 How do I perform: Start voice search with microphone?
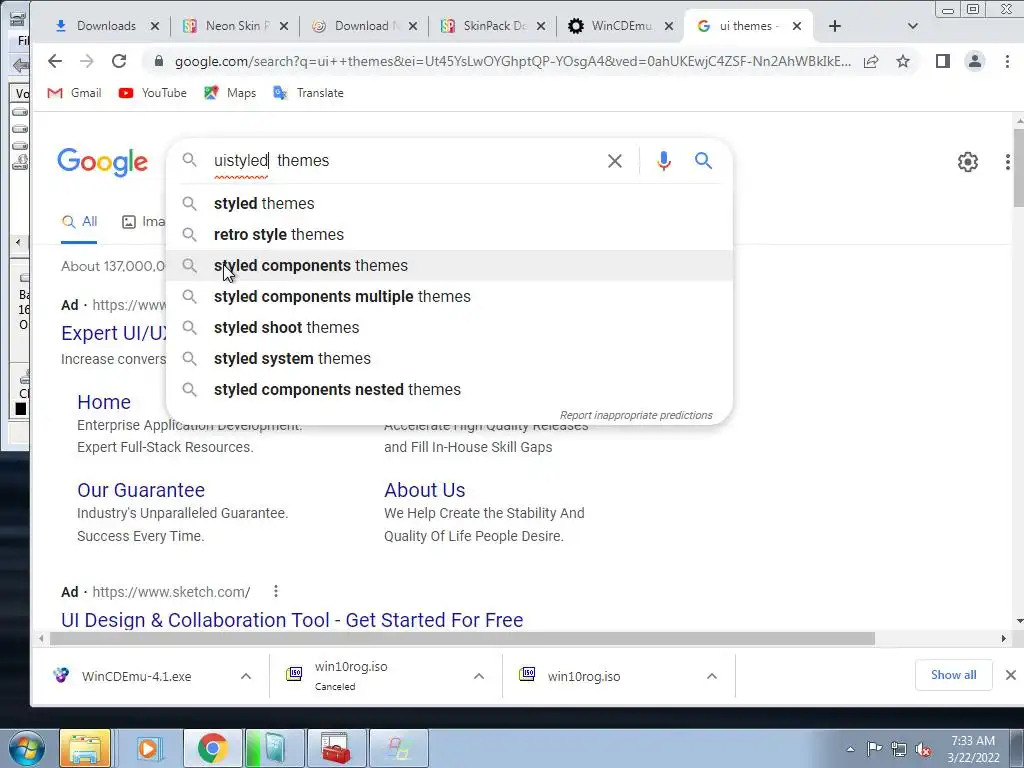pos(664,161)
